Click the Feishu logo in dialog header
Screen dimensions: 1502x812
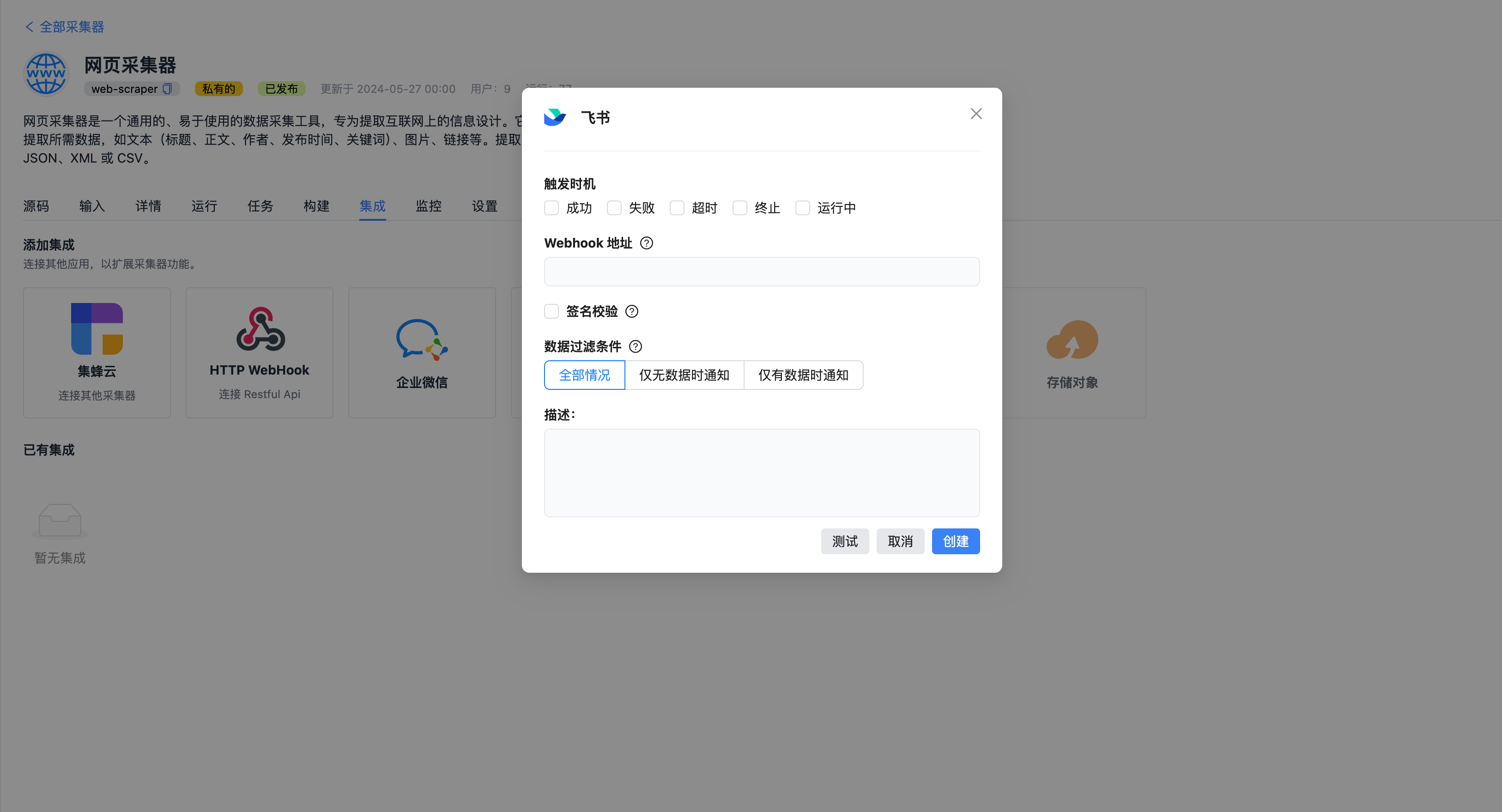(555, 117)
